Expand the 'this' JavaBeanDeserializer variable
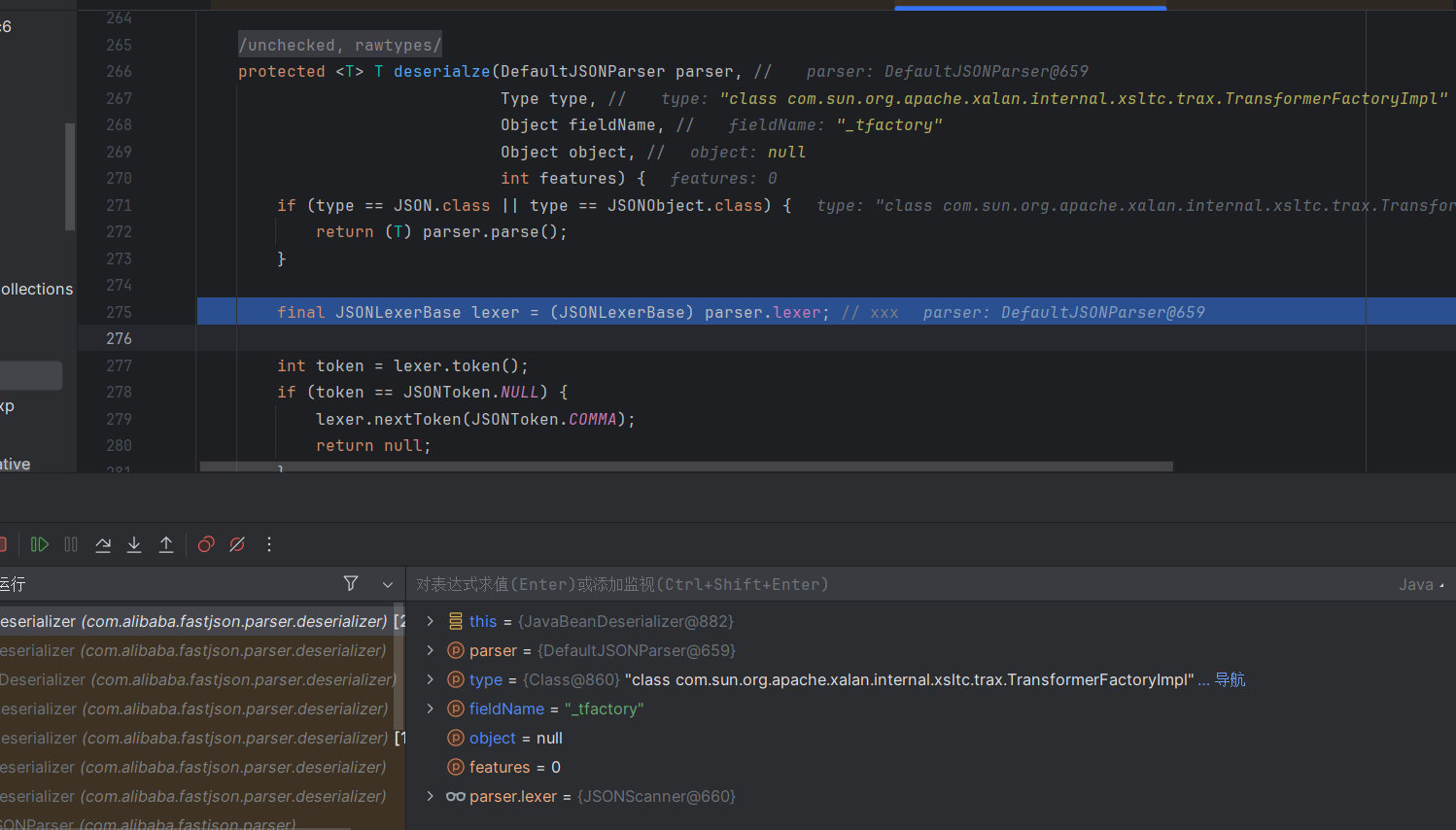 (x=430, y=621)
